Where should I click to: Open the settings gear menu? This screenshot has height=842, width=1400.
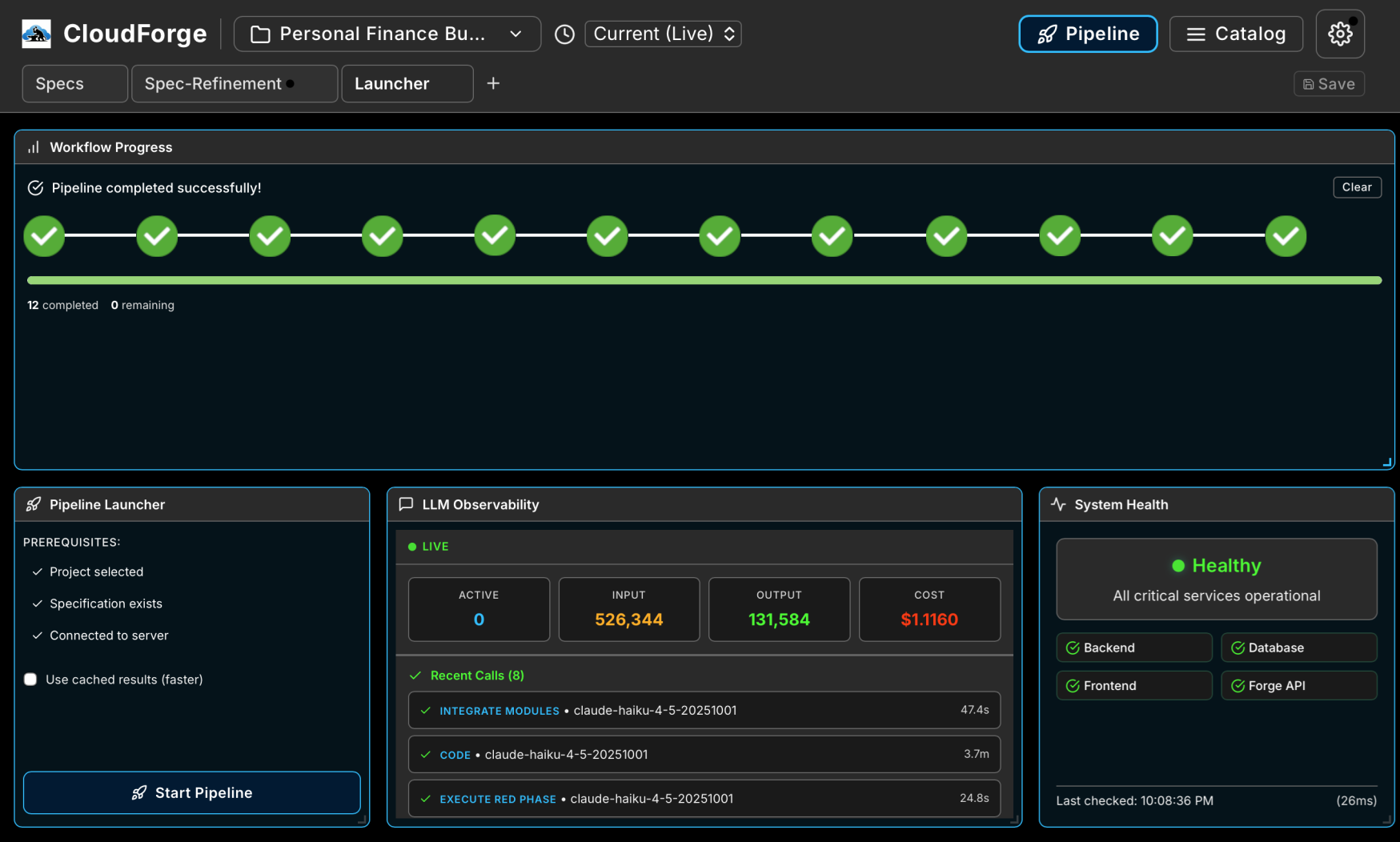[1340, 33]
